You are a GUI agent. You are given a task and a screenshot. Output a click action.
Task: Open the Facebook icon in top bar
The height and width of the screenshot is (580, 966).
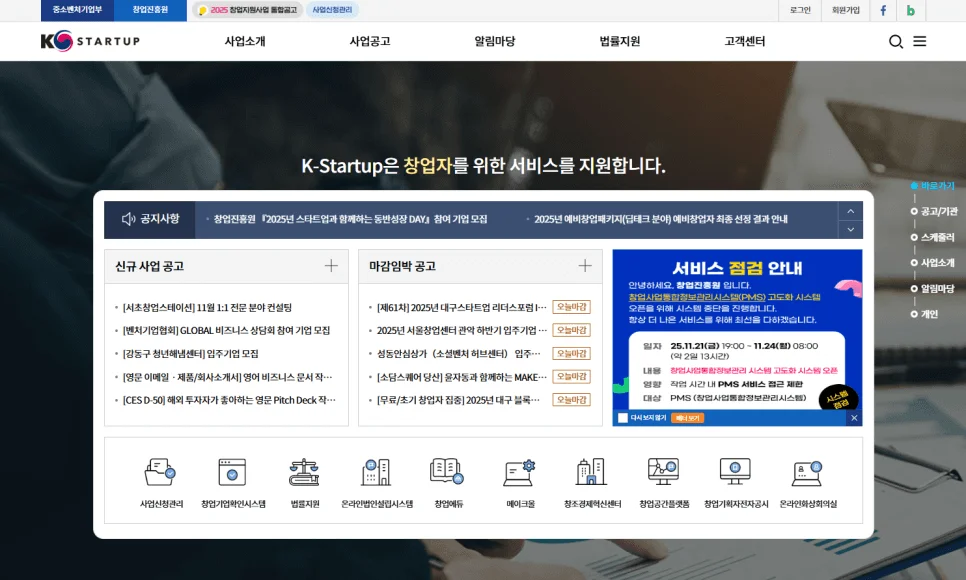pos(883,10)
